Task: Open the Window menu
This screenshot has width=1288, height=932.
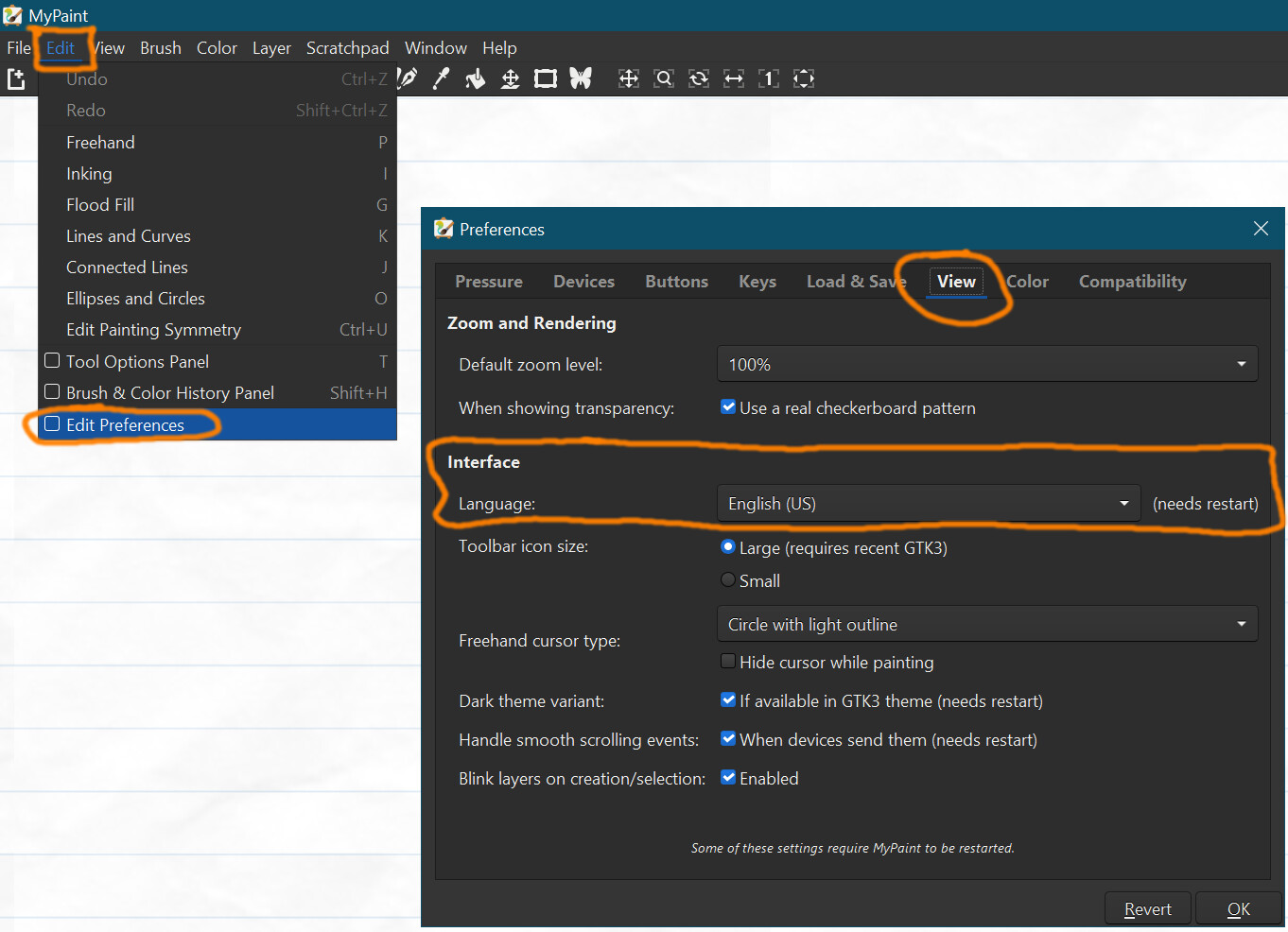Action: 436,47
